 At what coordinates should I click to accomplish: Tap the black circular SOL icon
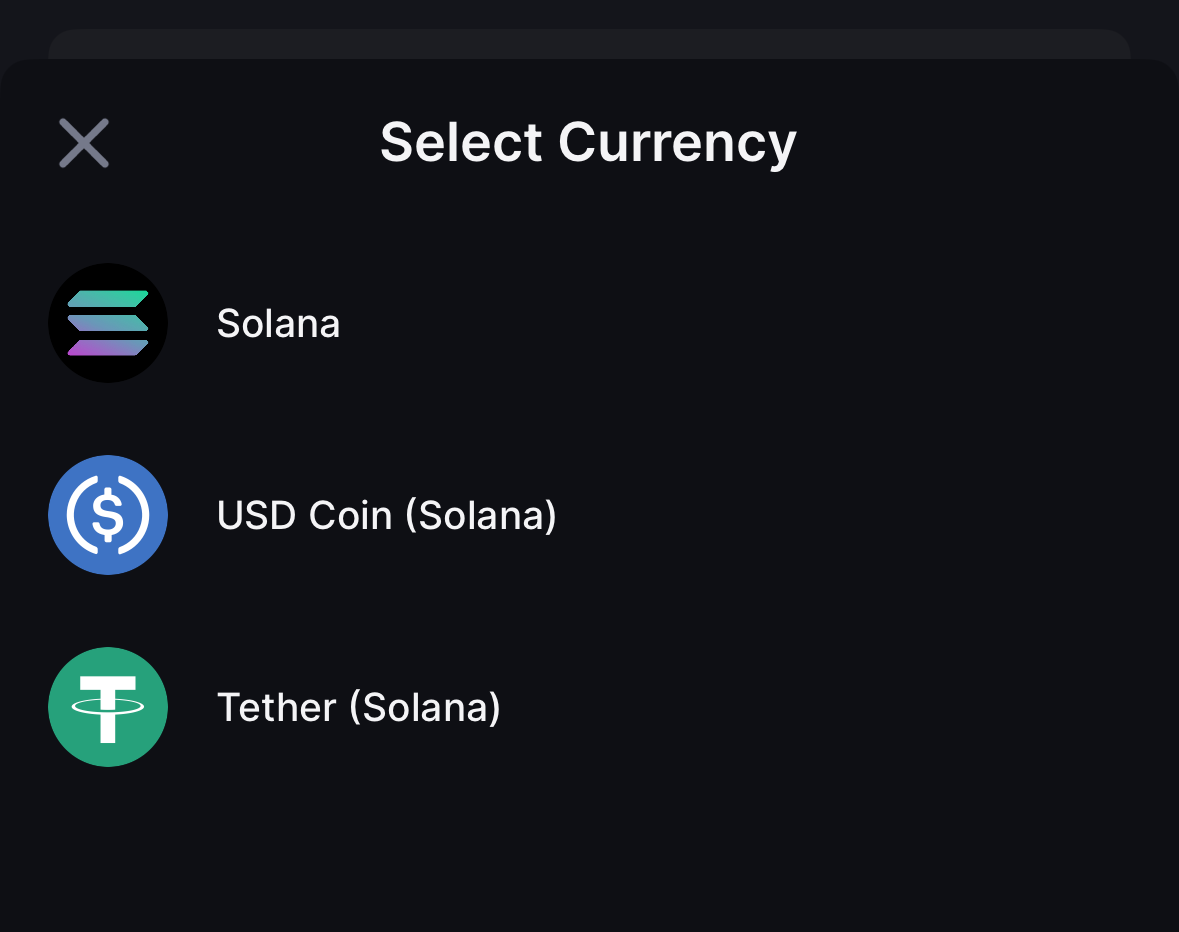tap(108, 323)
